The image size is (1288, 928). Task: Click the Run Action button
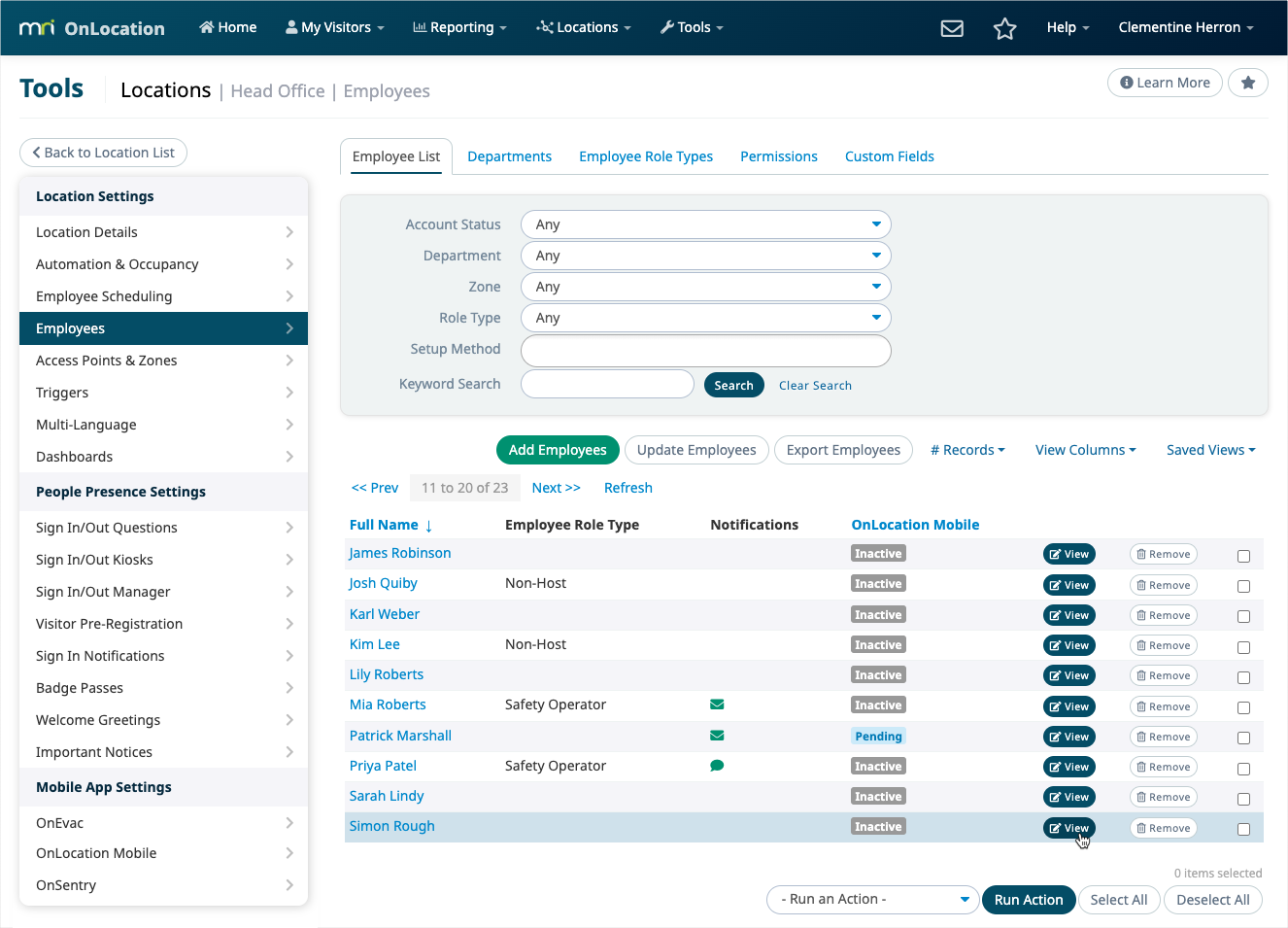[x=1029, y=900]
